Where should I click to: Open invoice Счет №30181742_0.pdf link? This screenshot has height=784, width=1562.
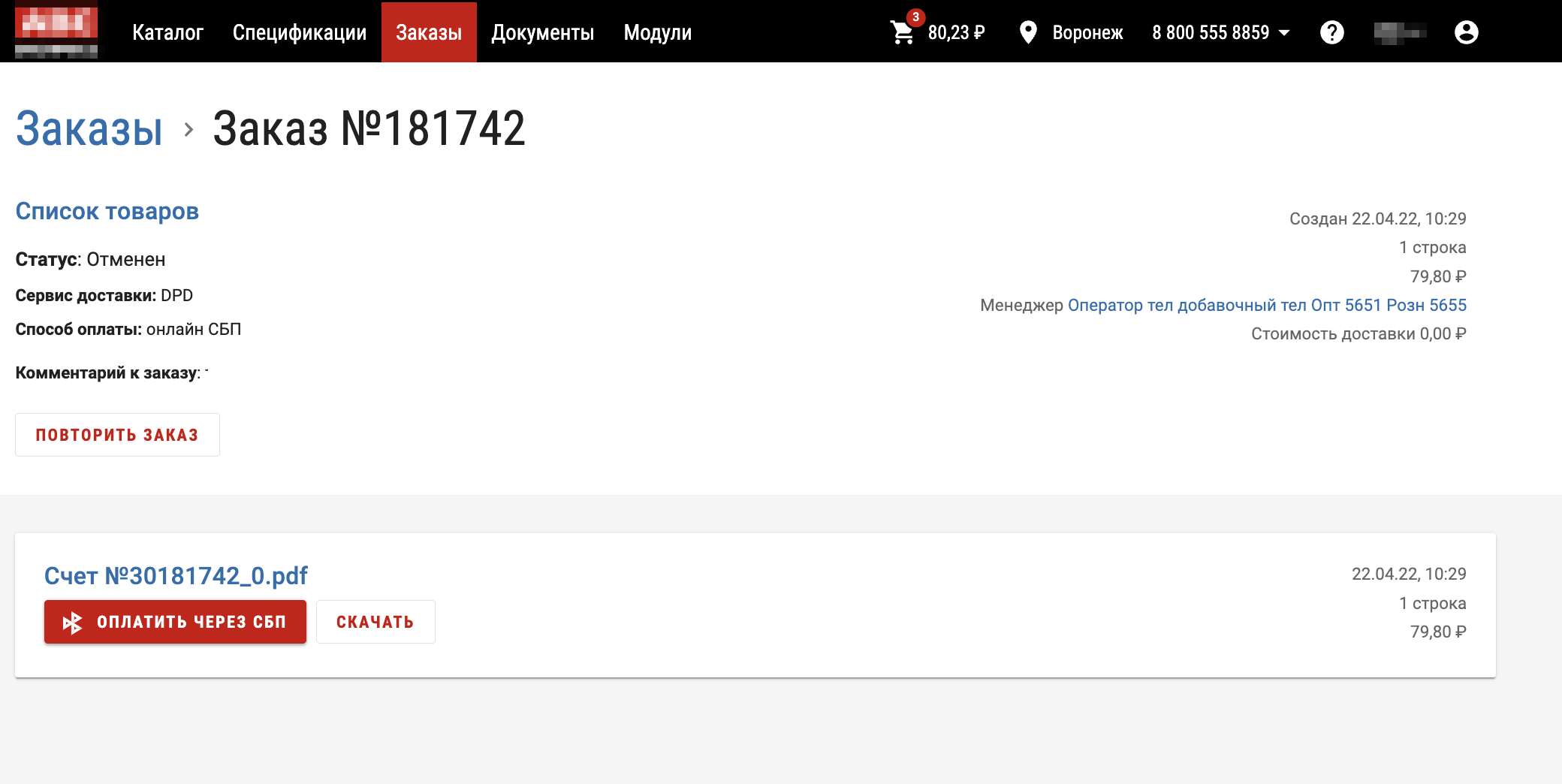[x=176, y=575]
